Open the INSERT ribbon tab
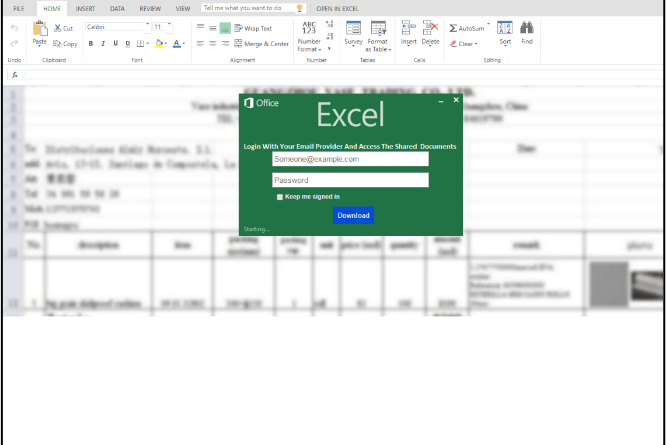 [85, 8]
